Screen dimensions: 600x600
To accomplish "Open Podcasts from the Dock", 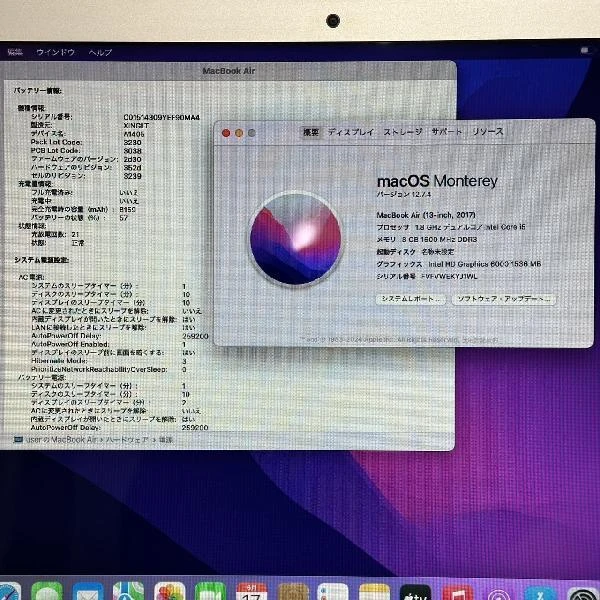I will [x=499, y=593].
